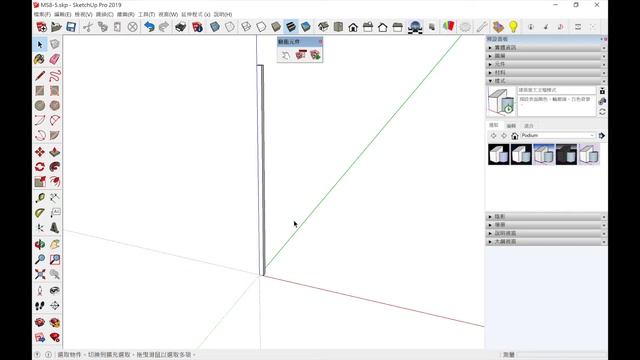Switch to Iso view
This screenshot has height=360, width=640.
[x=323, y=27]
